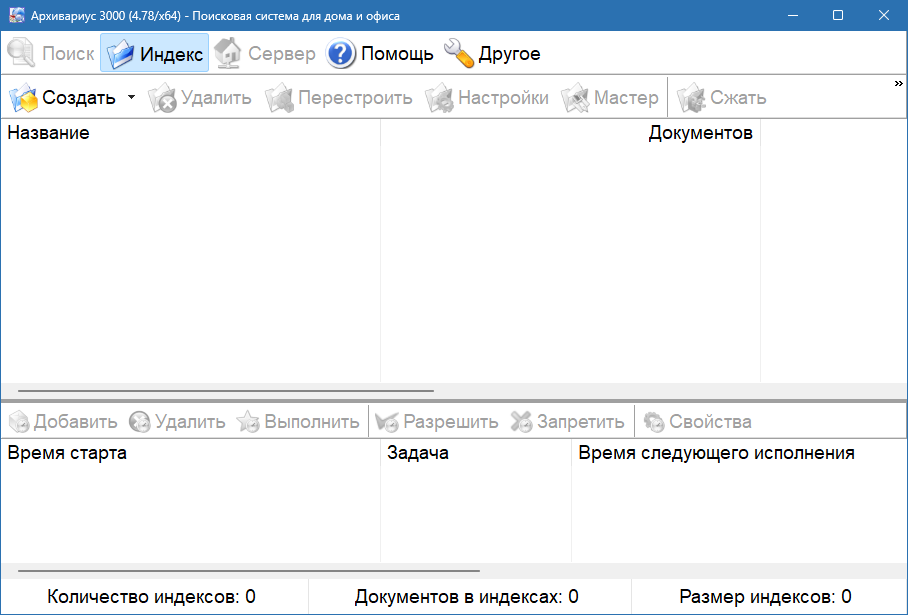Expand the Создать dropdown arrow
Screen dimensions: 908x615
coord(131,97)
